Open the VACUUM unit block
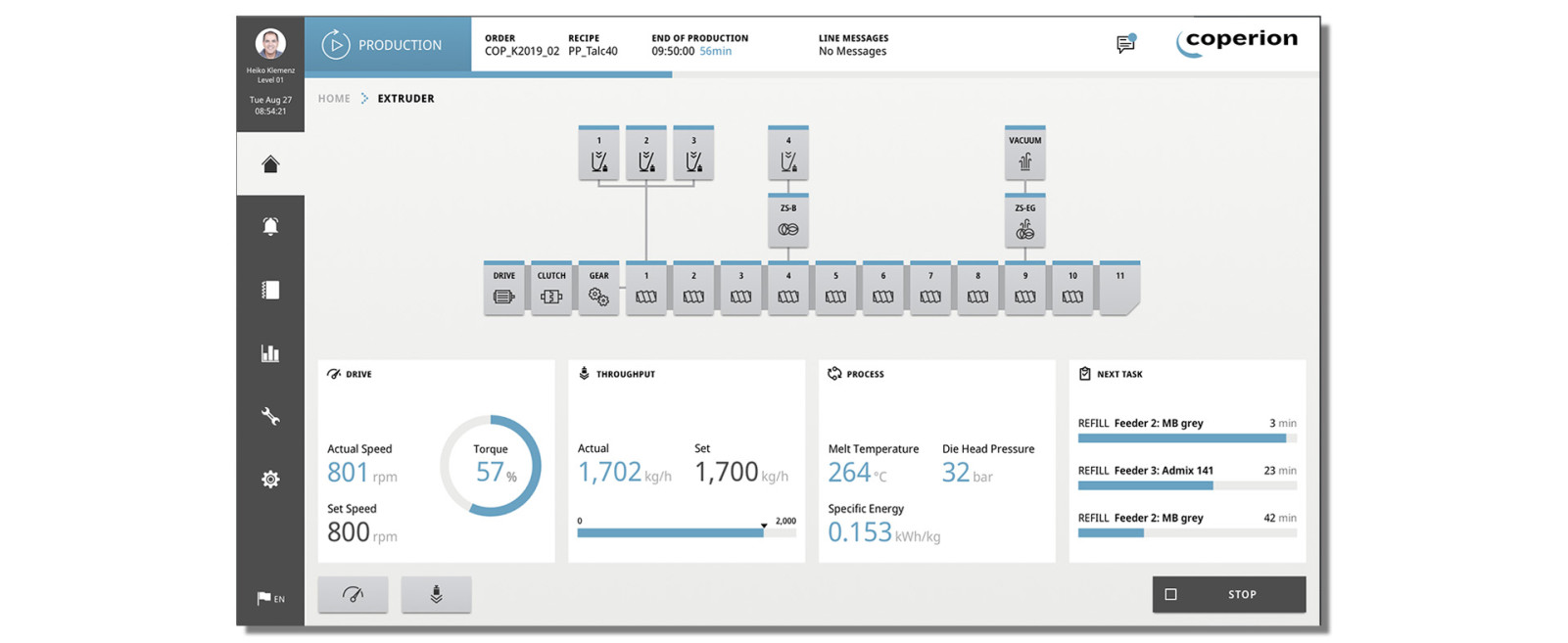 tap(1024, 154)
